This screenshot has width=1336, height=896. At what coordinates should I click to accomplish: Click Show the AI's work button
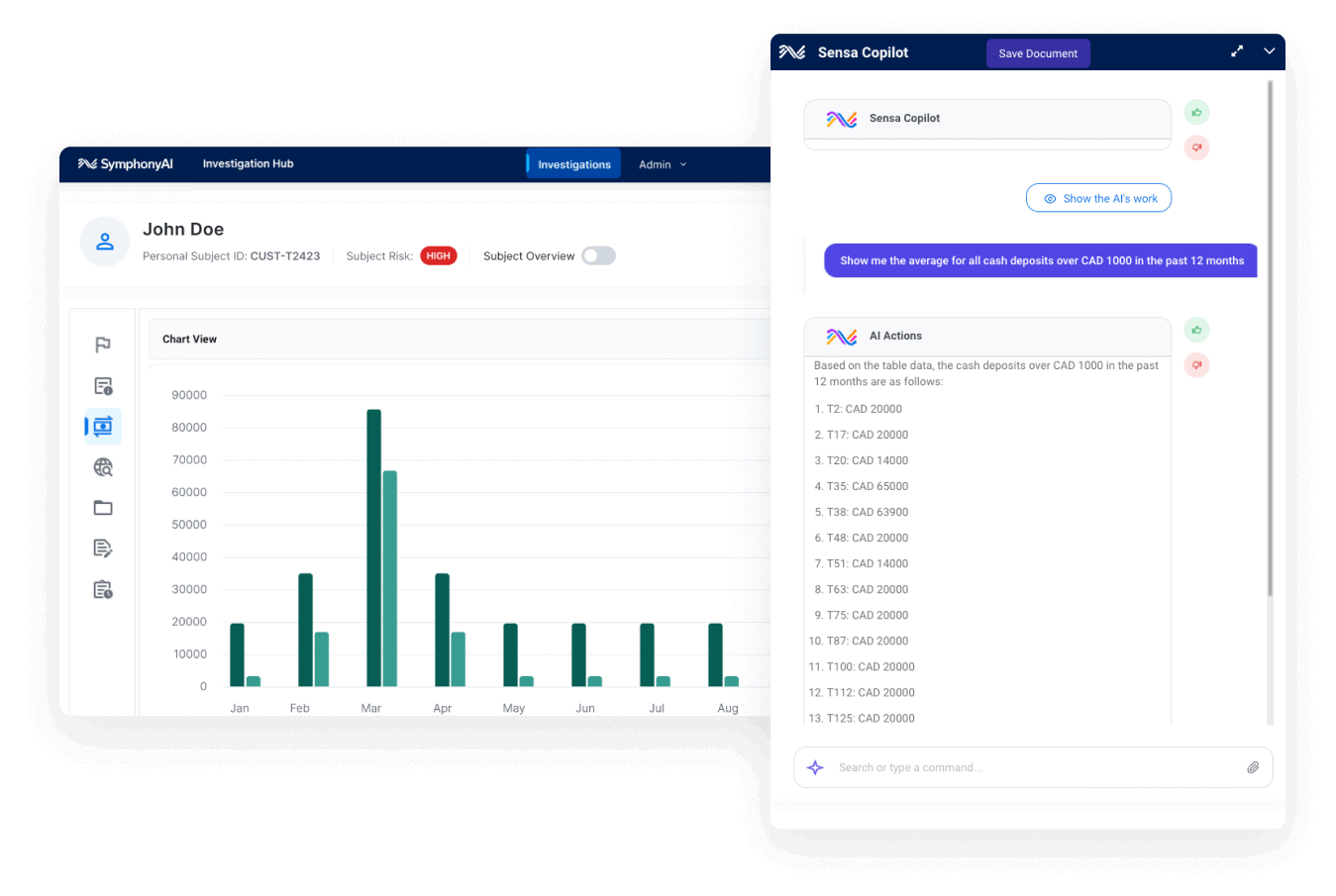click(x=1098, y=199)
